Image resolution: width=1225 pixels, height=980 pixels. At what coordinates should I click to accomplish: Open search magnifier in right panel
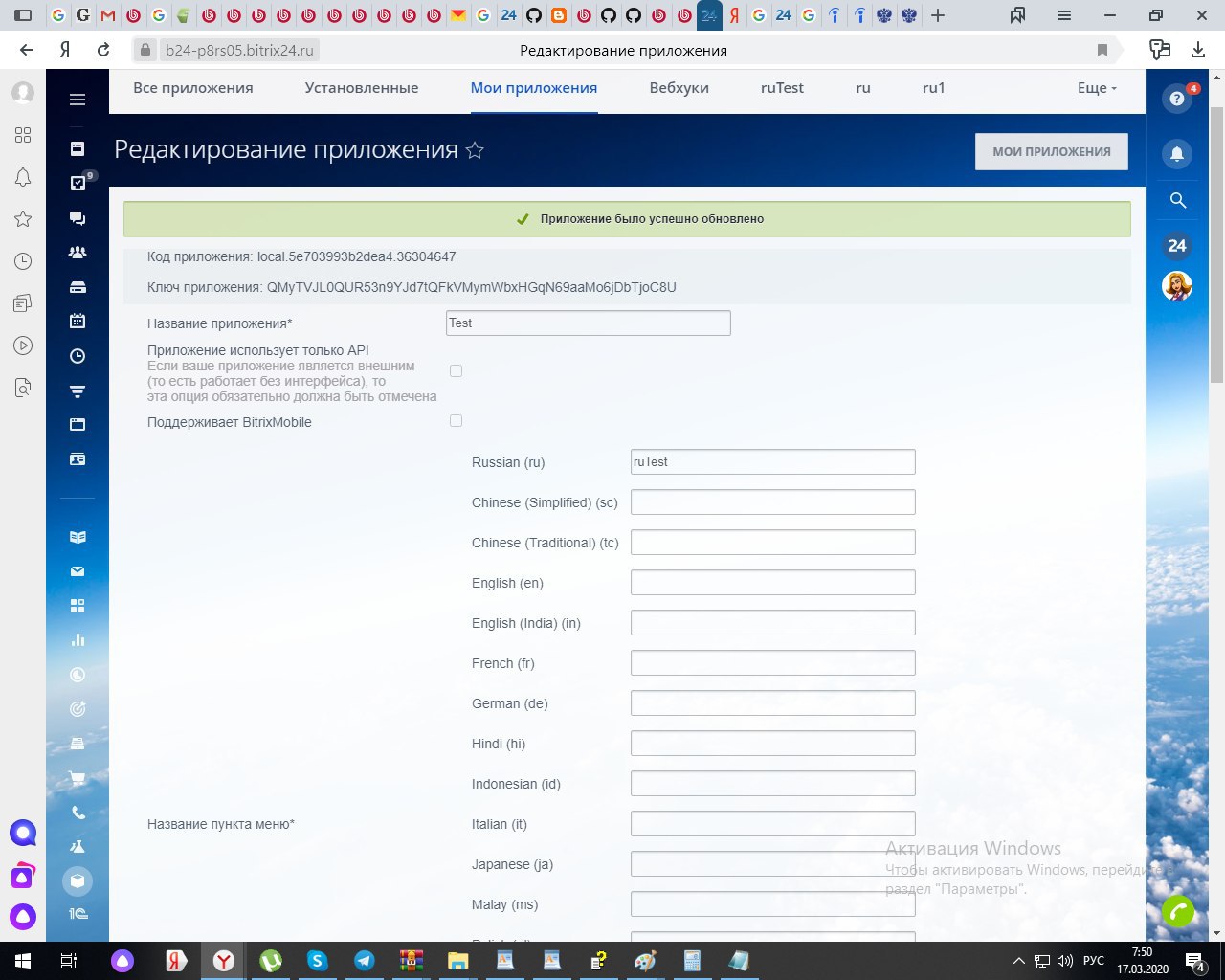[x=1178, y=200]
